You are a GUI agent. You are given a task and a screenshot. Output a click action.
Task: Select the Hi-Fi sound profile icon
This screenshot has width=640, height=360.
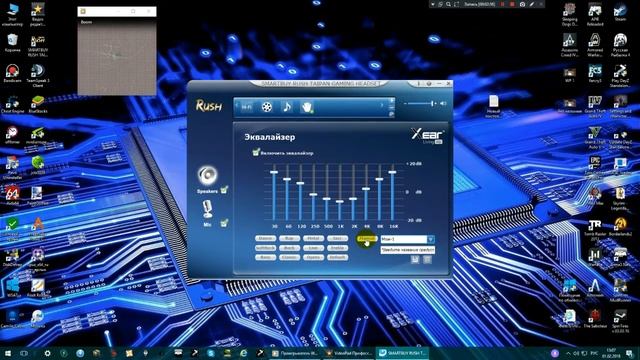tap(247, 107)
